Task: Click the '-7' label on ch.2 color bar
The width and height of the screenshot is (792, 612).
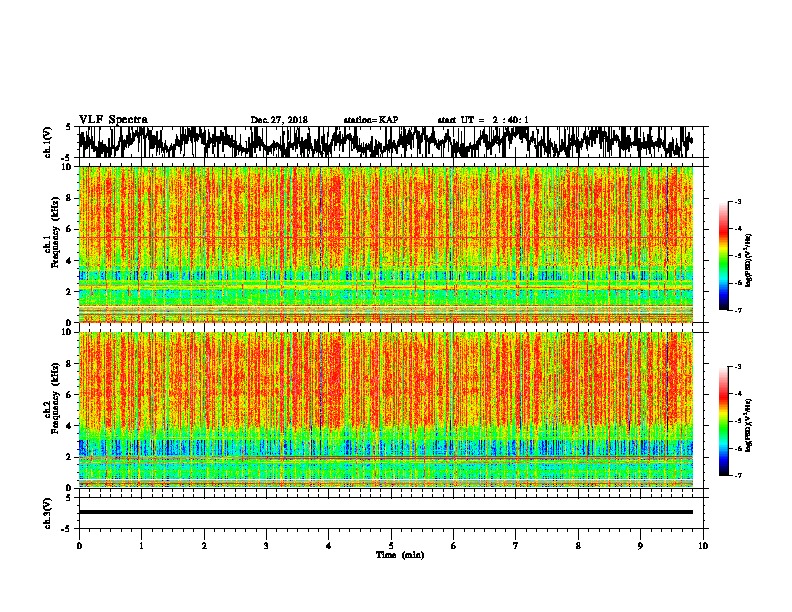Action: coord(737,475)
